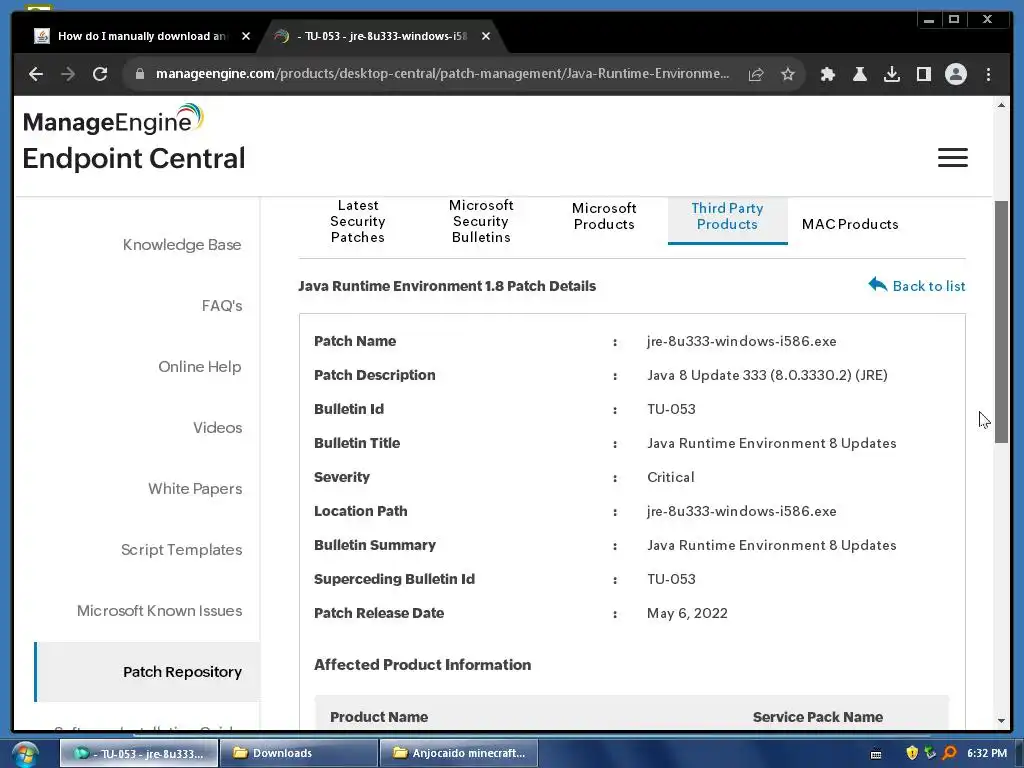Open the Microsoft Security Bulletins tab
The width and height of the screenshot is (1024, 768).
[x=481, y=221]
